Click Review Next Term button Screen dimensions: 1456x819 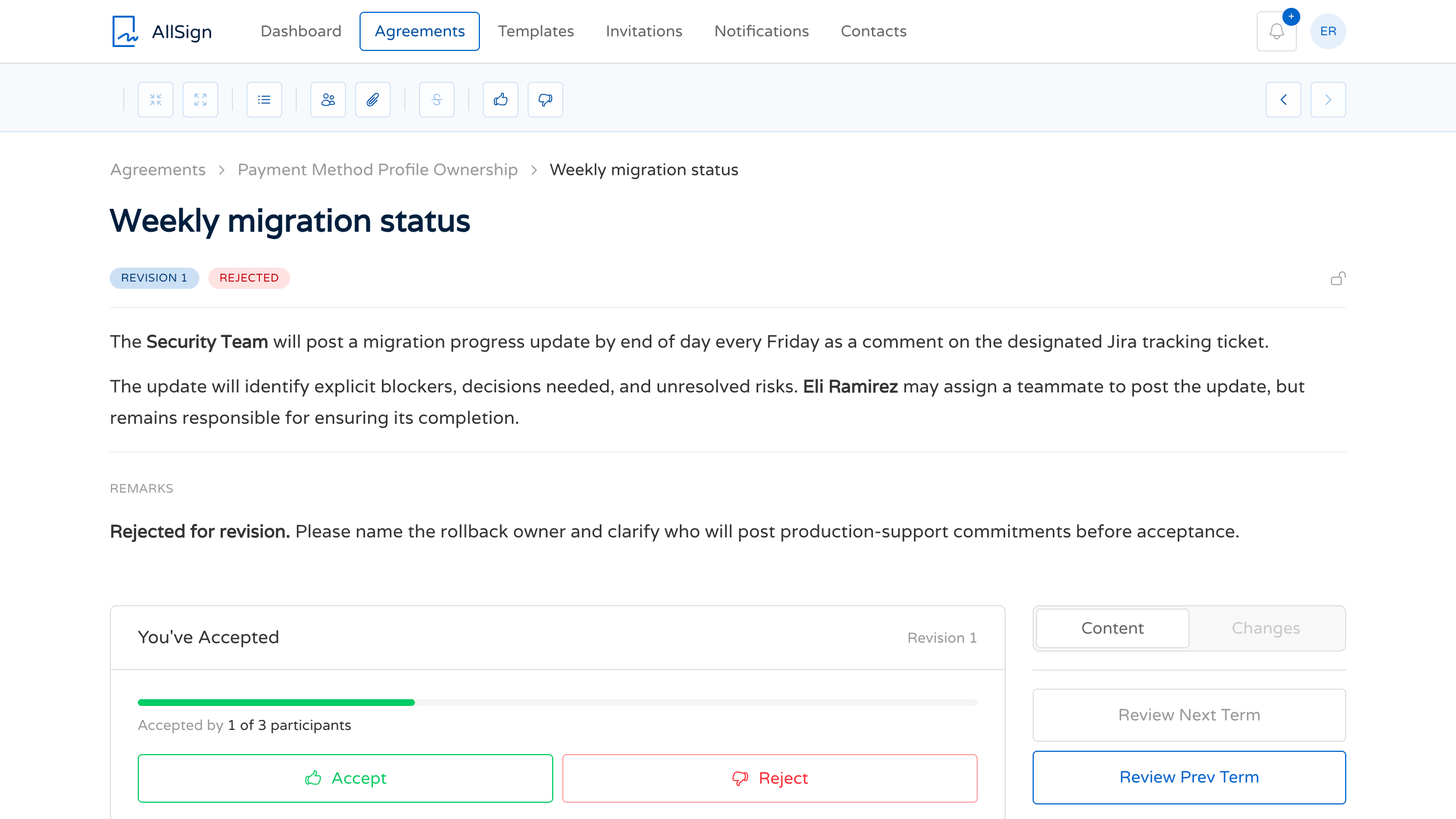1189,714
